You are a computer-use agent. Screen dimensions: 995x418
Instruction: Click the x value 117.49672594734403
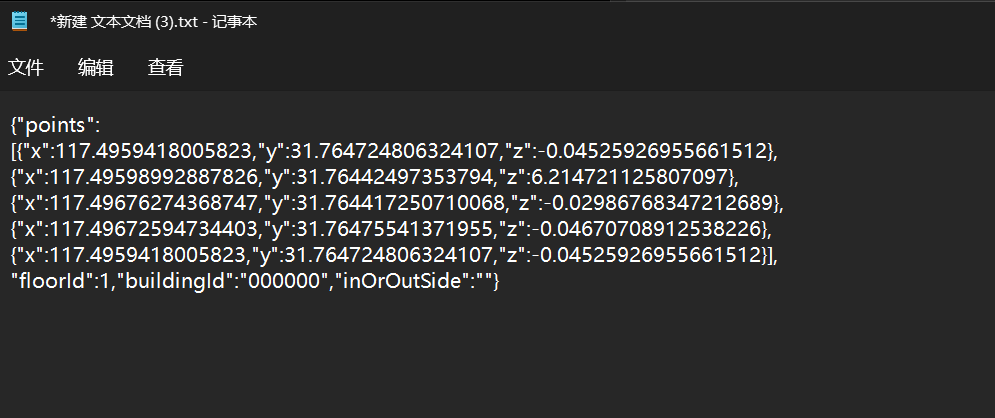pos(155,228)
